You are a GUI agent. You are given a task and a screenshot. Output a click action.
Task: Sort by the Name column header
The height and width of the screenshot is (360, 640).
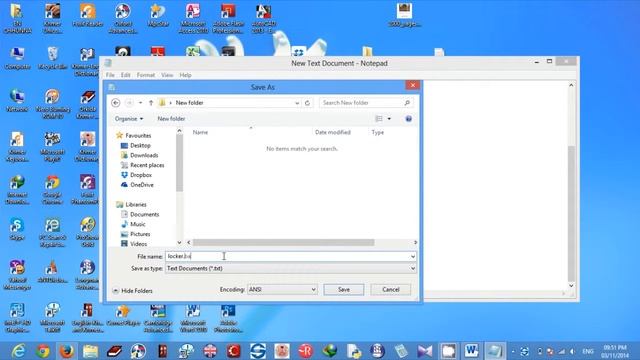point(200,132)
